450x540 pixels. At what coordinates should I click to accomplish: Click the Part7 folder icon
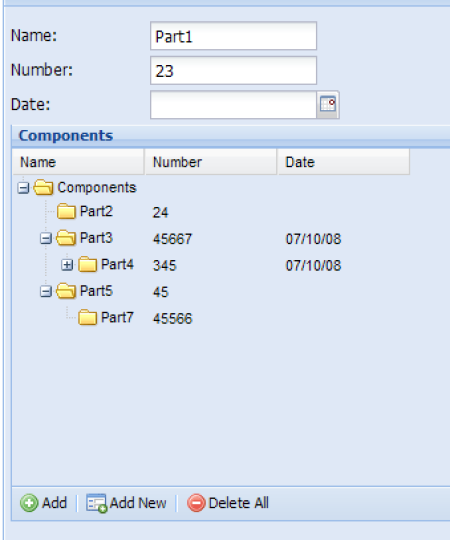(x=87, y=317)
